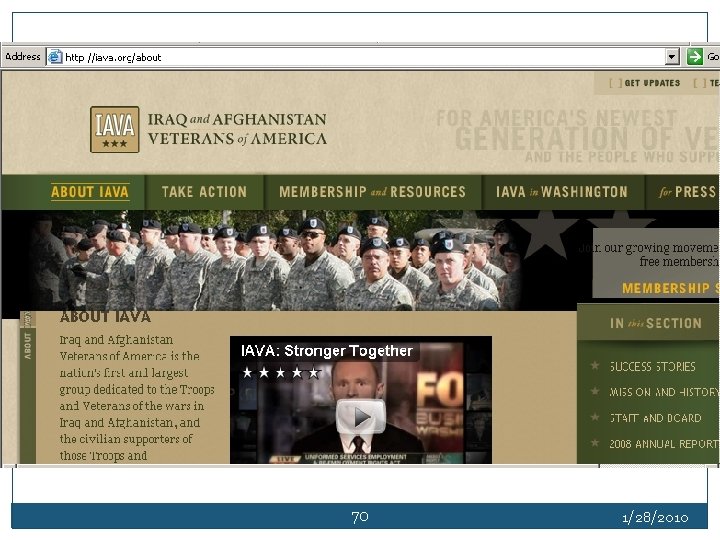
Task: Open the TAKE ACTION tab
Action: (x=204, y=192)
